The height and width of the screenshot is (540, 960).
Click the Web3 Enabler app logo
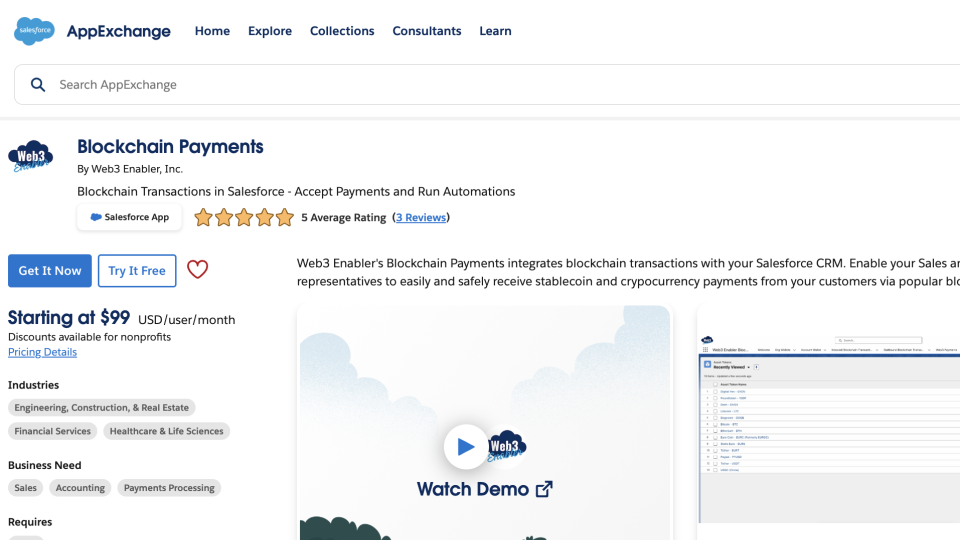click(31, 156)
